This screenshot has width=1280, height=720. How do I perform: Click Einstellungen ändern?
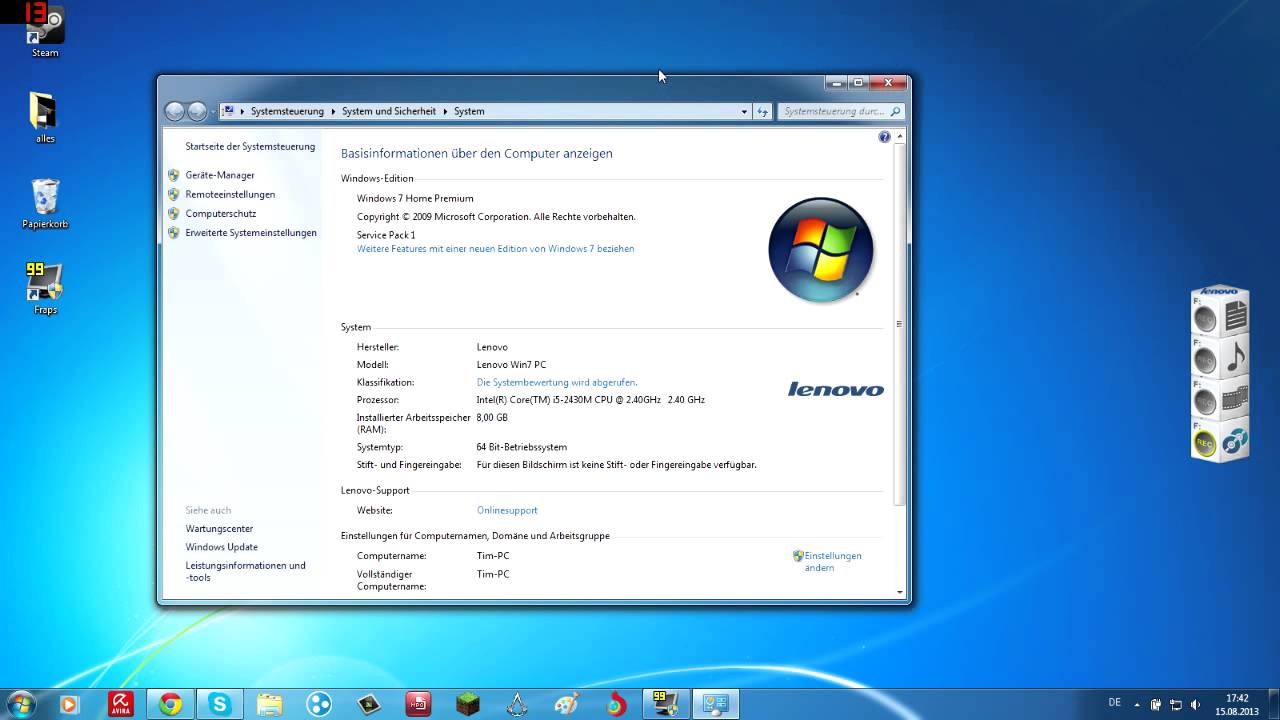pyautogui.click(x=833, y=561)
